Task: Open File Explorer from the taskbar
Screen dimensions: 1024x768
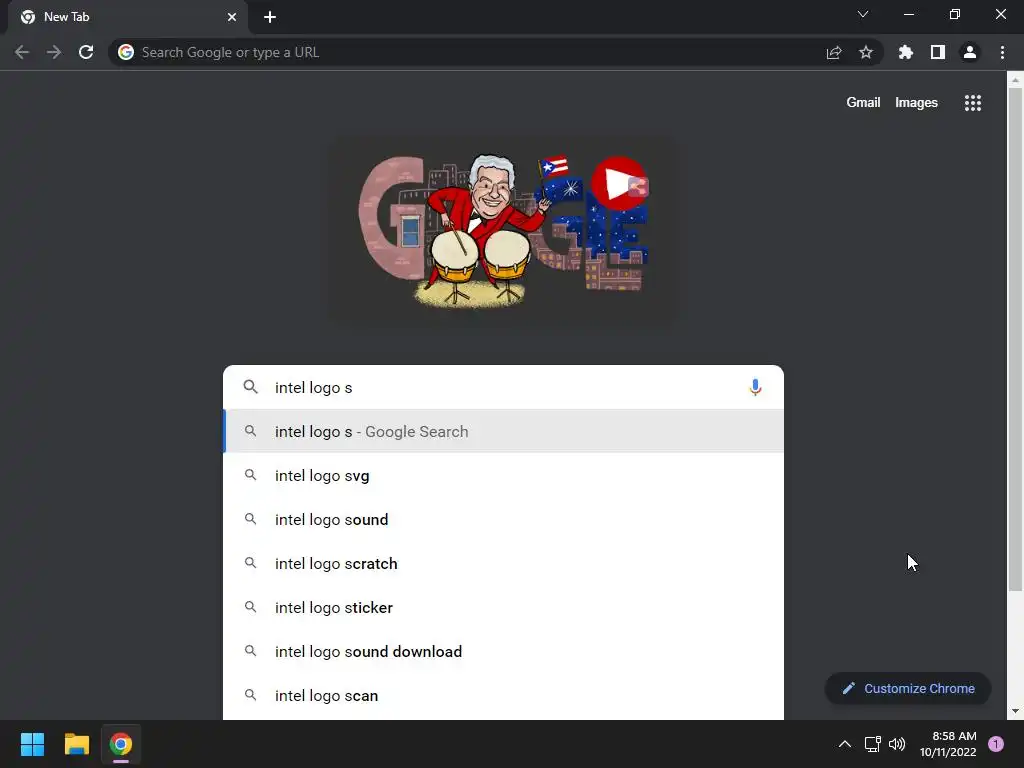Action: (76, 744)
